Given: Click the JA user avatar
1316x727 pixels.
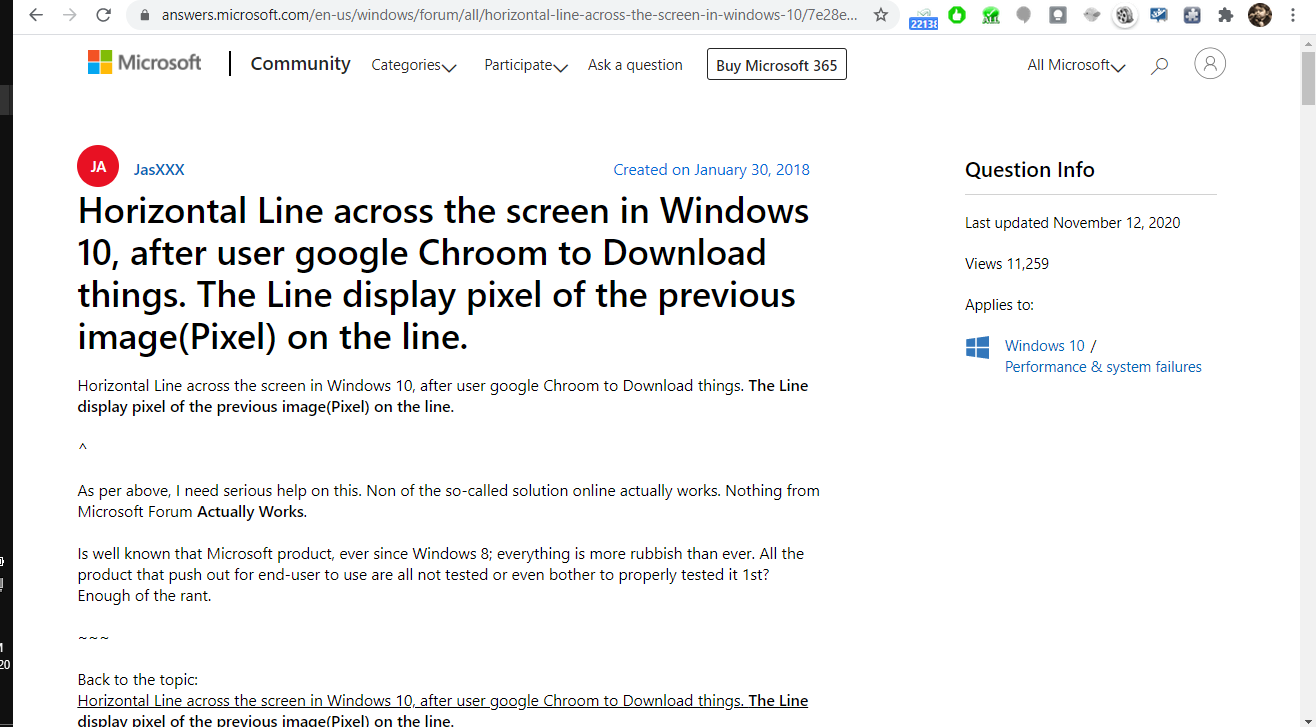Looking at the screenshot, I should [x=98, y=167].
